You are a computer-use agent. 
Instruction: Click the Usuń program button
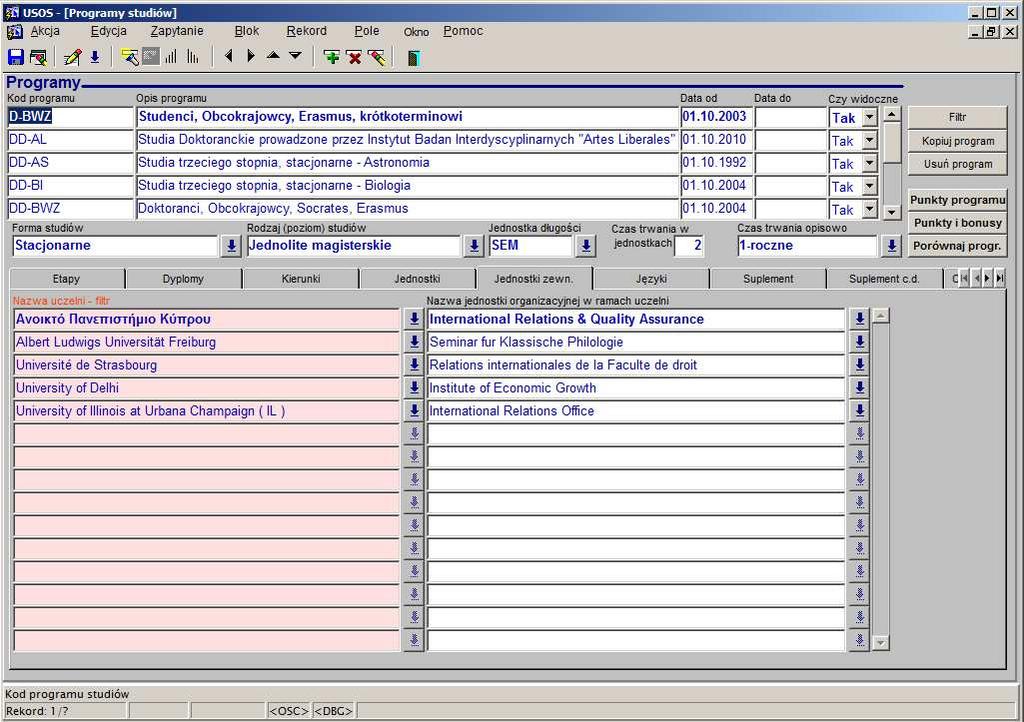coord(957,164)
